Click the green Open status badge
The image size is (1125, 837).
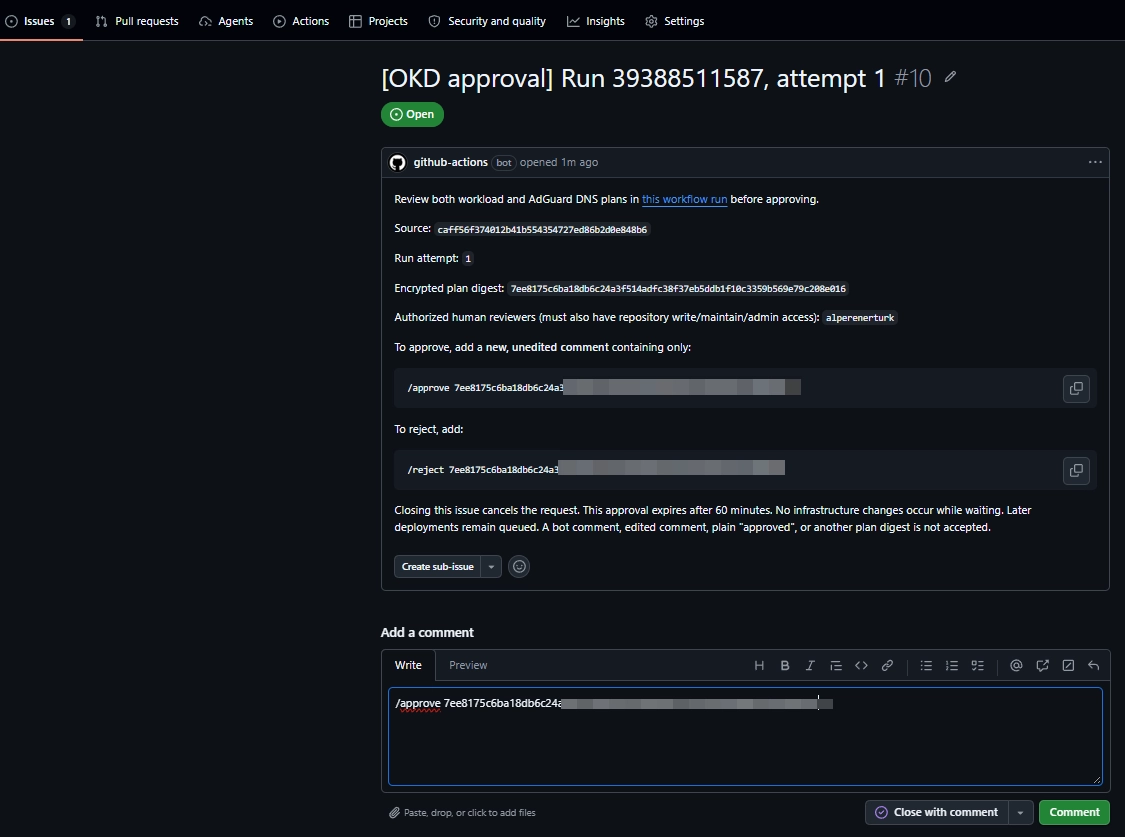coord(413,114)
